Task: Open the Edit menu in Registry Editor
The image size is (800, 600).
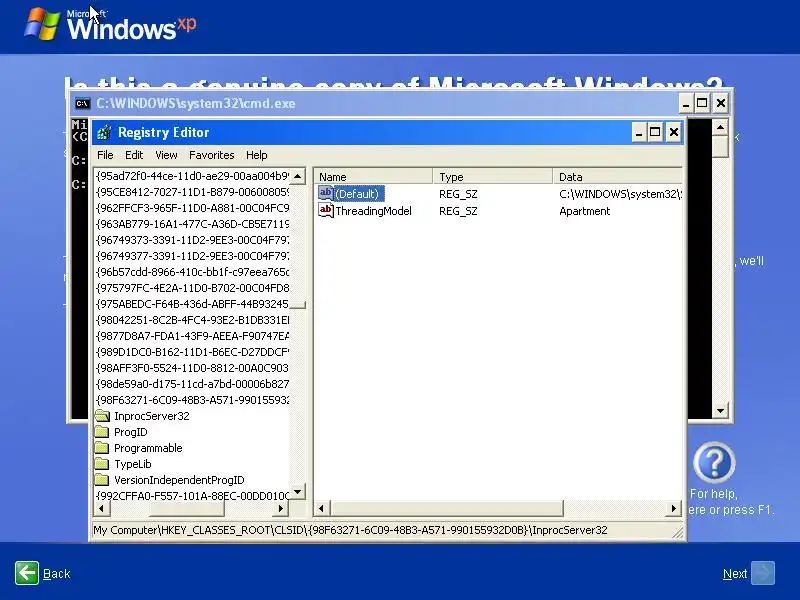Action: (x=134, y=155)
